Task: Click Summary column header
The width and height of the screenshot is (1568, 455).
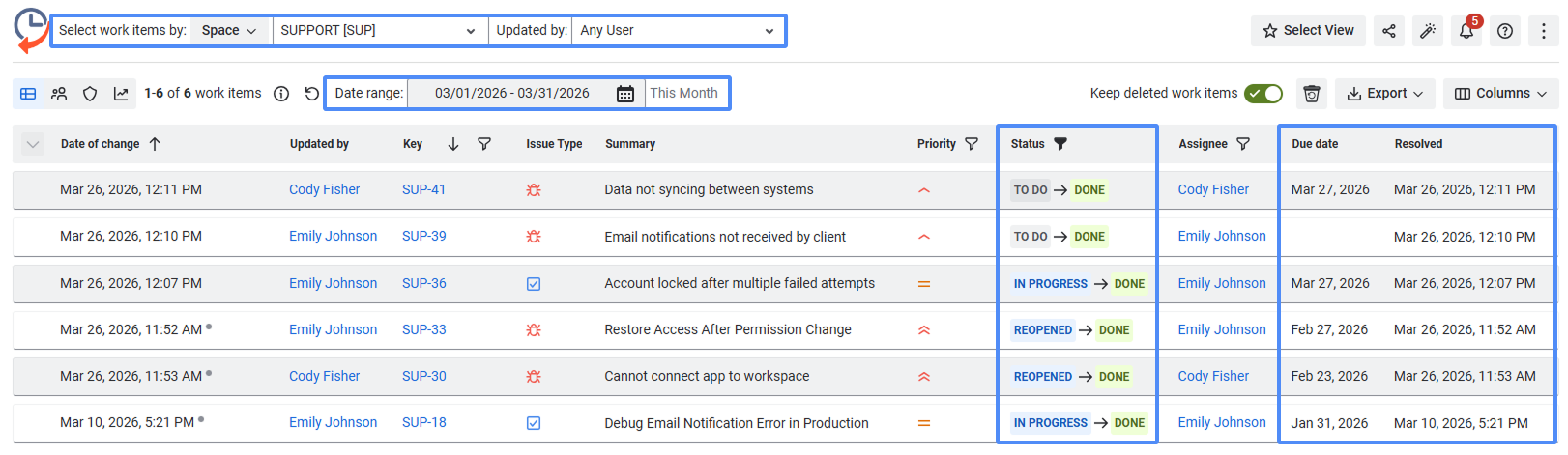Action: point(630,144)
